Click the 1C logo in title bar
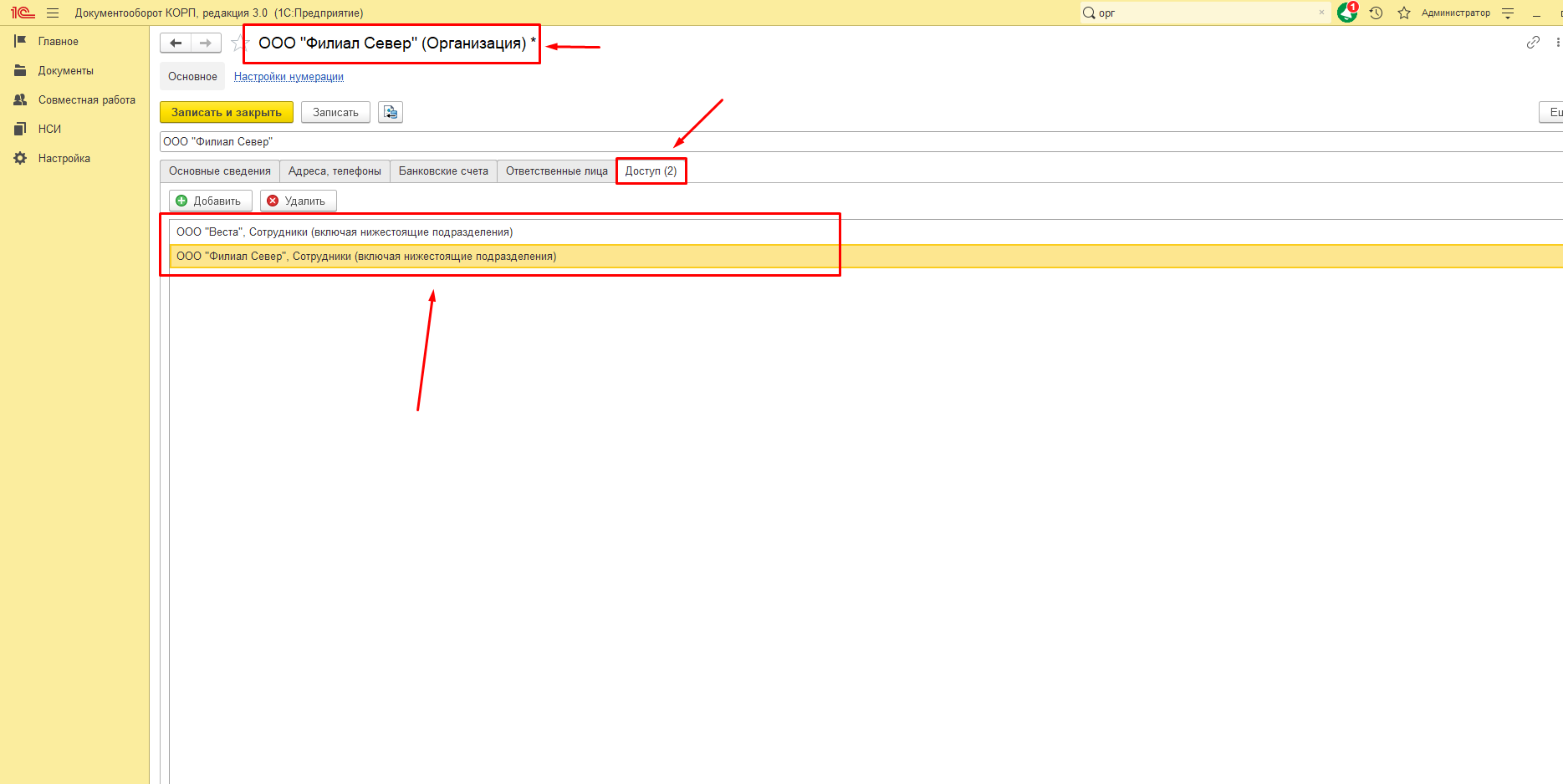Viewport: 1563px width, 784px height. pyautogui.click(x=23, y=13)
